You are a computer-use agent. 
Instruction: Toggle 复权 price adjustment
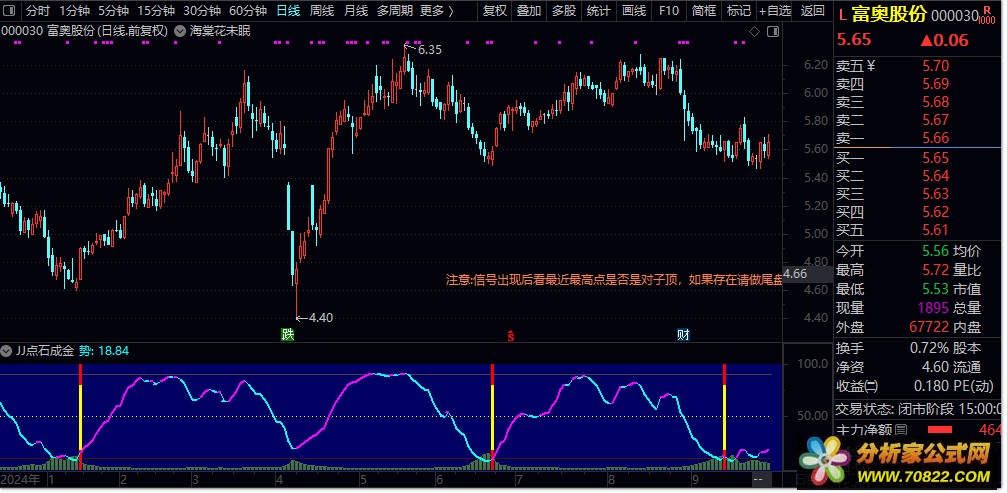pos(494,11)
